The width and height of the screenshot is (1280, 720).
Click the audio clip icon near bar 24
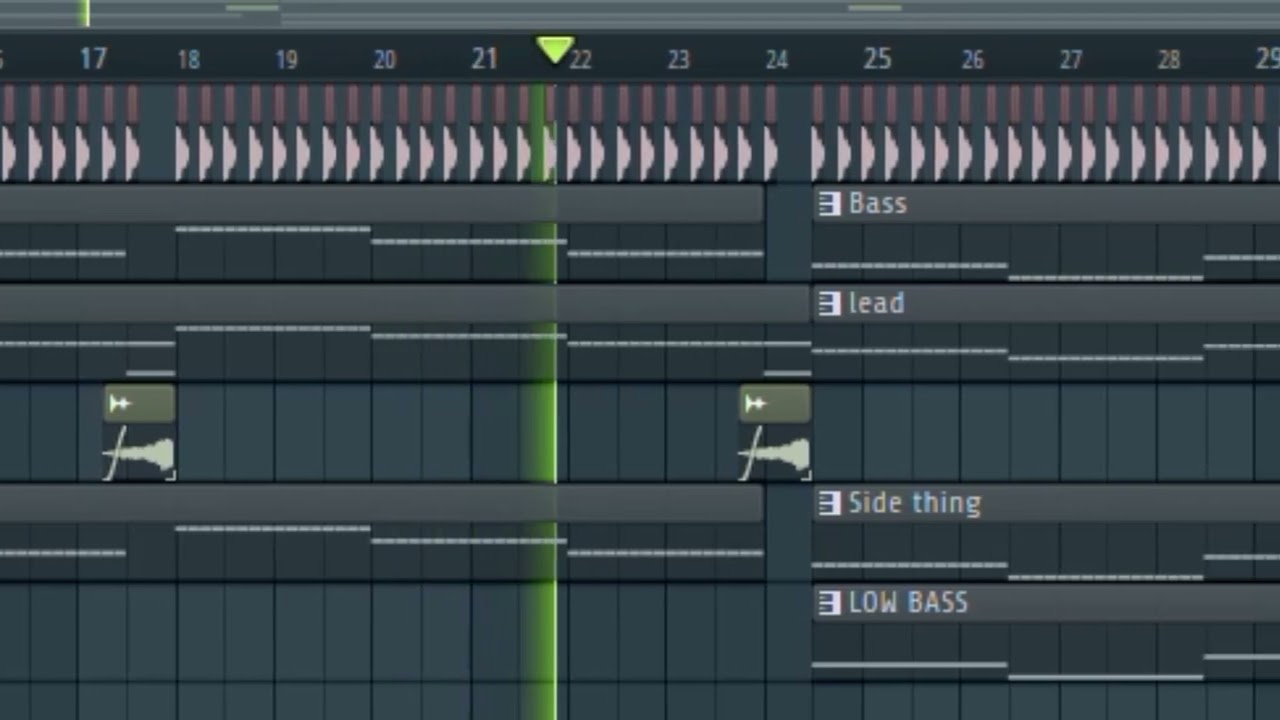tap(755, 403)
